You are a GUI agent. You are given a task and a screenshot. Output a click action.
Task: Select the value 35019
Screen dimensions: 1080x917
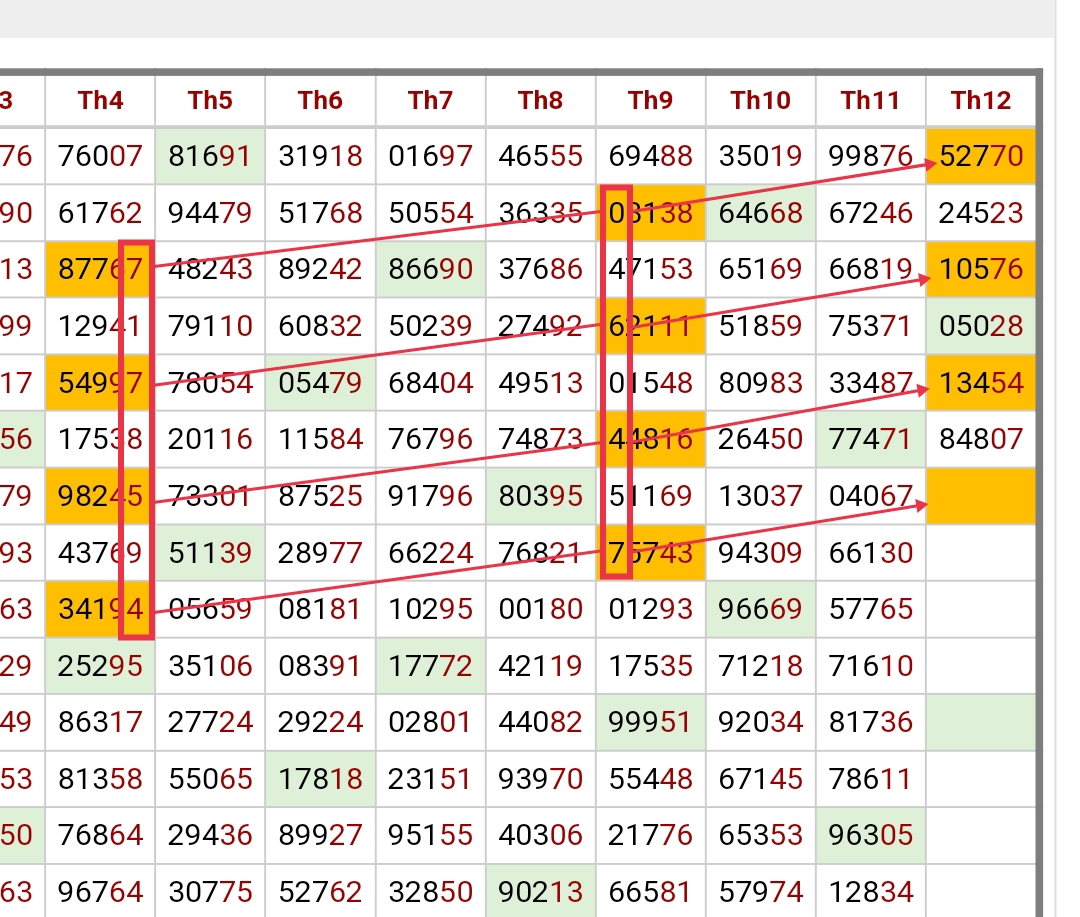click(x=762, y=156)
